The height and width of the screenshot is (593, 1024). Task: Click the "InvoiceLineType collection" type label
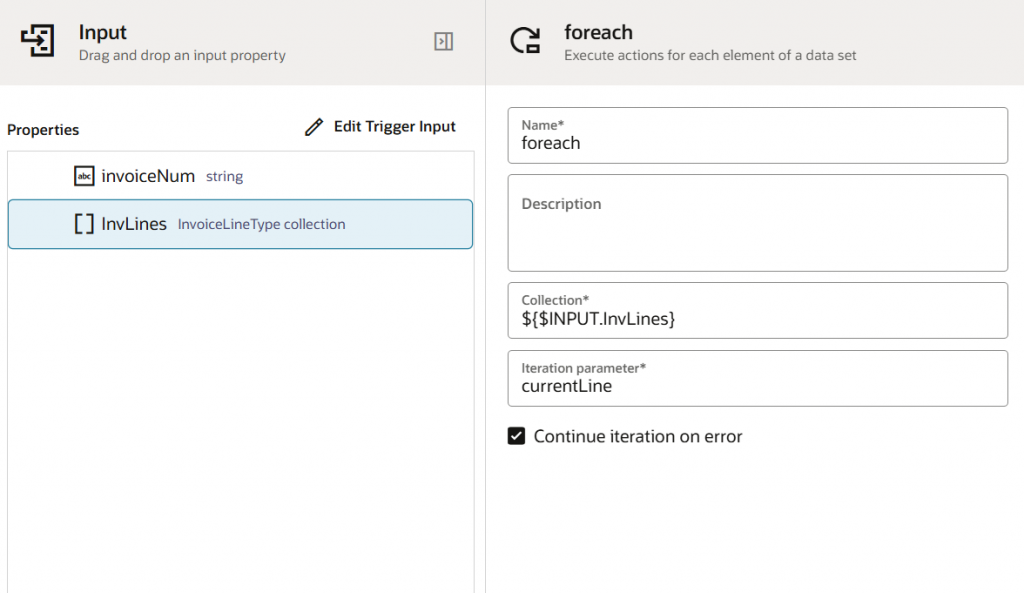point(261,225)
